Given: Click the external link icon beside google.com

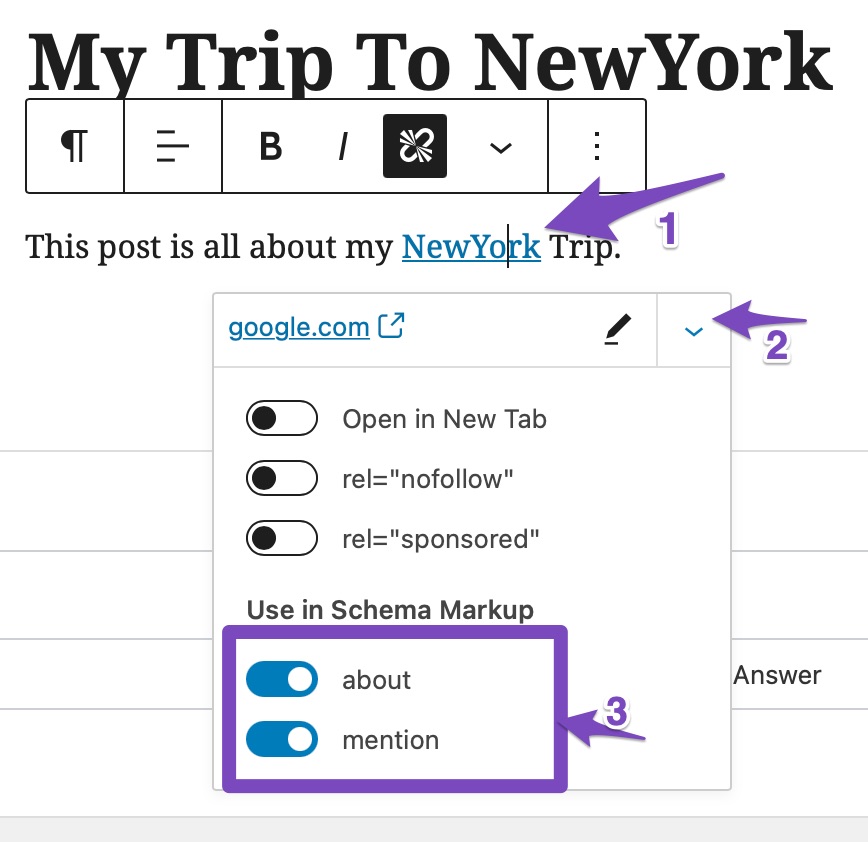Looking at the screenshot, I should coord(391,326).
